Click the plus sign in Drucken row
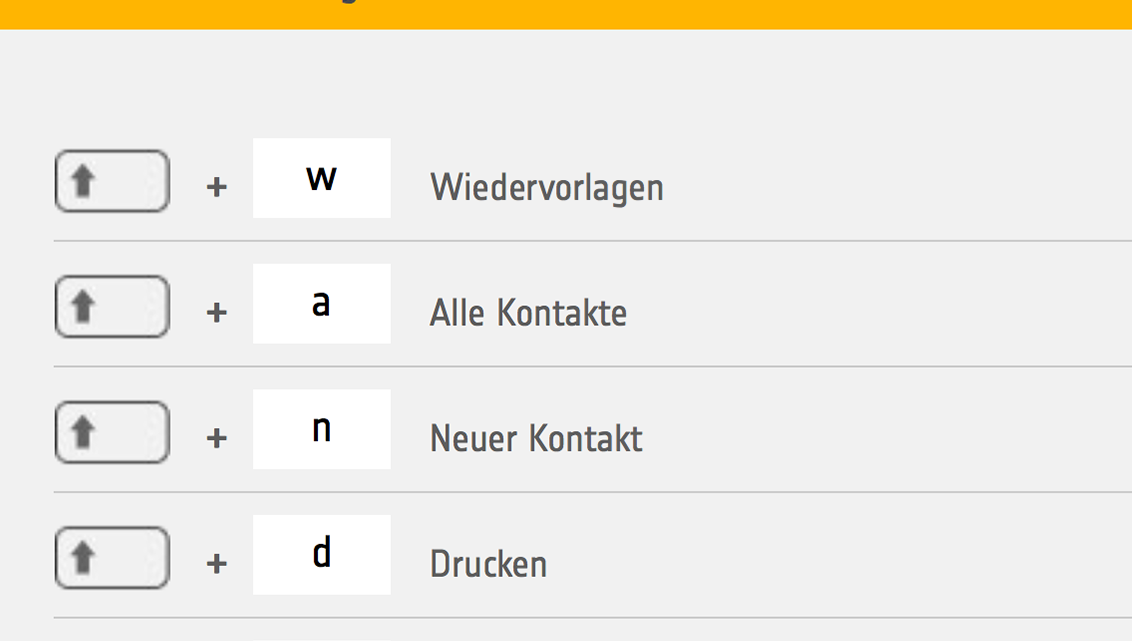This screenshot has height=641, width=1132. coord(217,564)
